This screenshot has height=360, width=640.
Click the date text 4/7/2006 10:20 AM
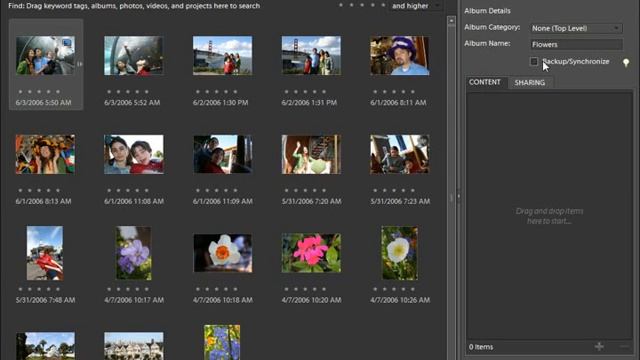tap(311, 300)
